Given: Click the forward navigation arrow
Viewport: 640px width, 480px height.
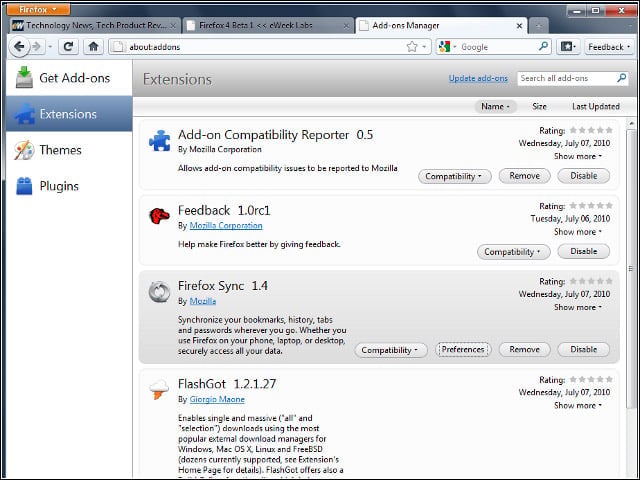Looking at the screenshot, I should pyautogui.click(x=37, y=47).
